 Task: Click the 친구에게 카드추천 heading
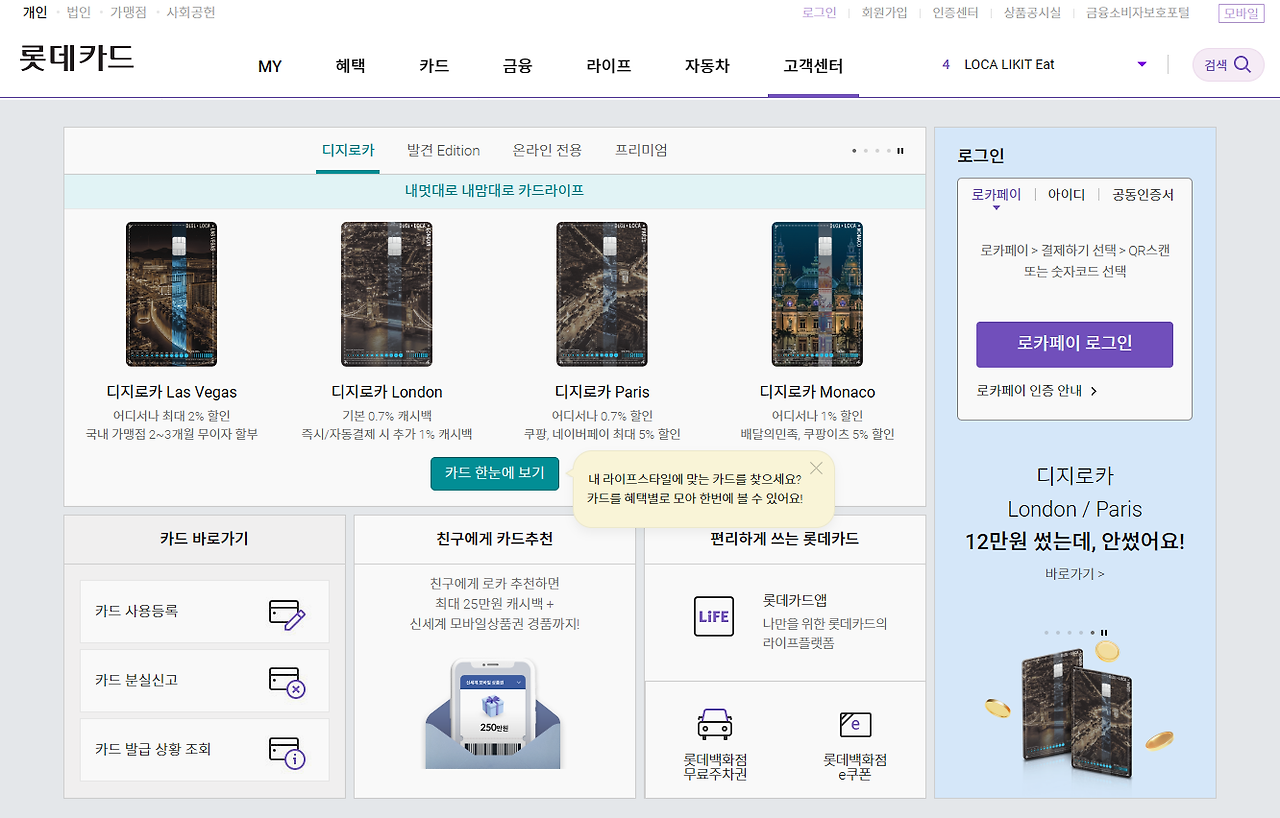[x=495, y=539]
